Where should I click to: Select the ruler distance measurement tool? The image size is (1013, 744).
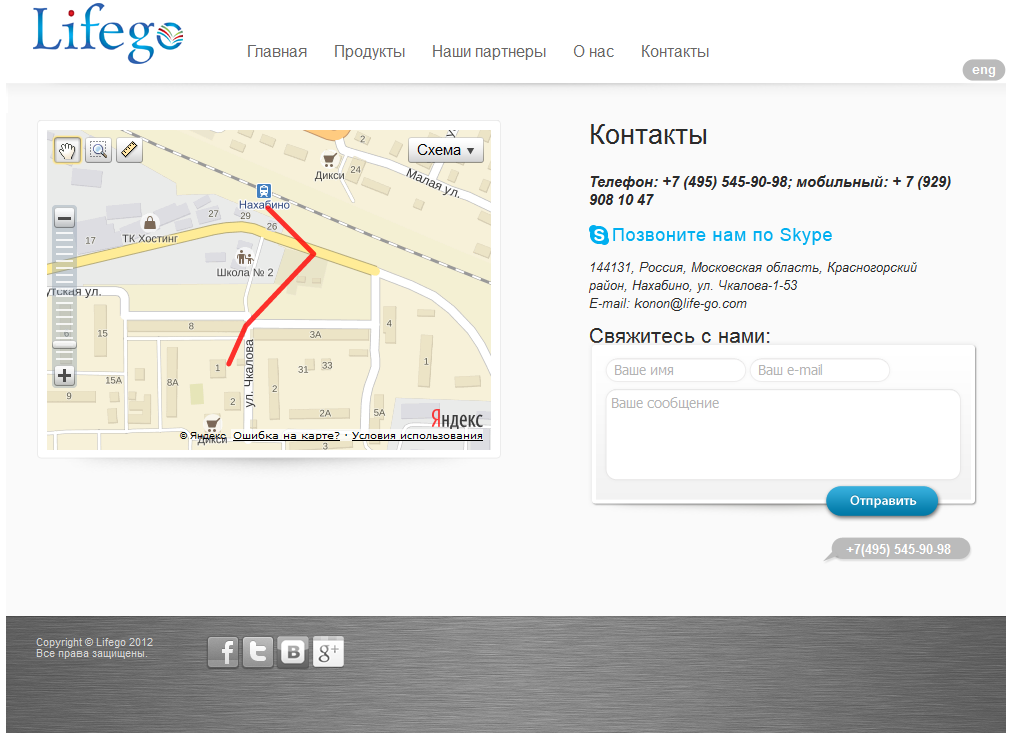click(x=129, y=150)
